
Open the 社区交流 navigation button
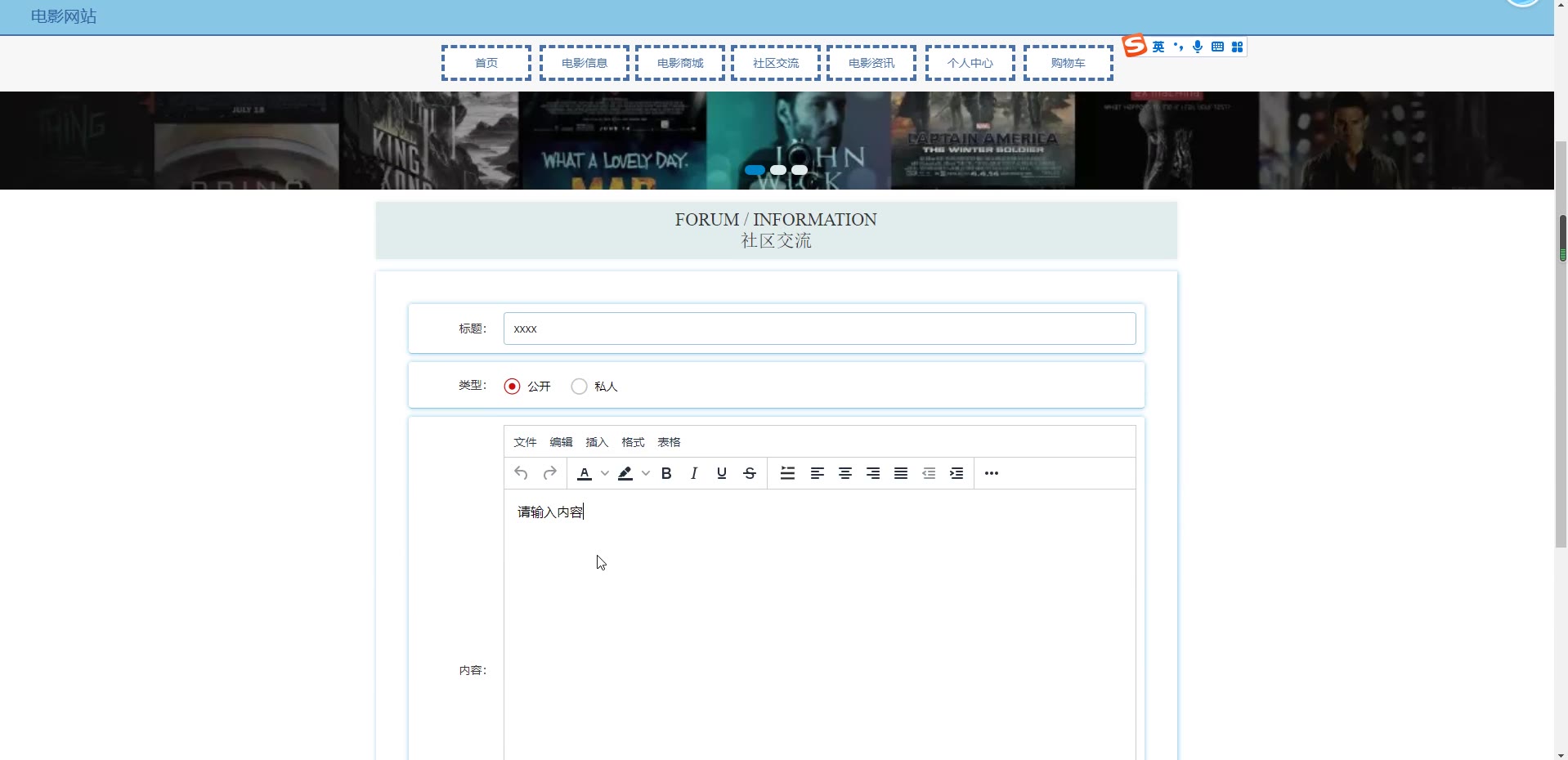[x=776, y=63]
